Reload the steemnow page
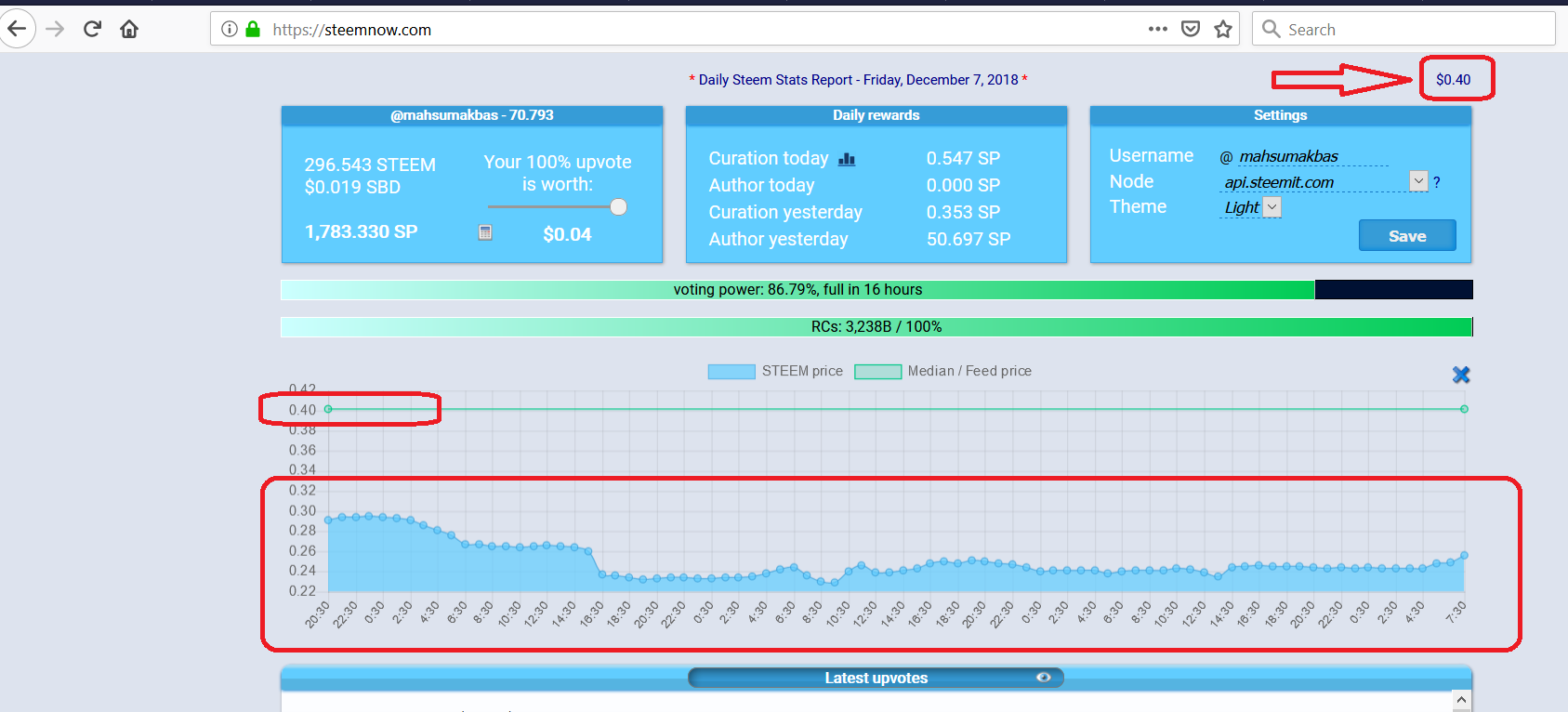 coord(92,29)
